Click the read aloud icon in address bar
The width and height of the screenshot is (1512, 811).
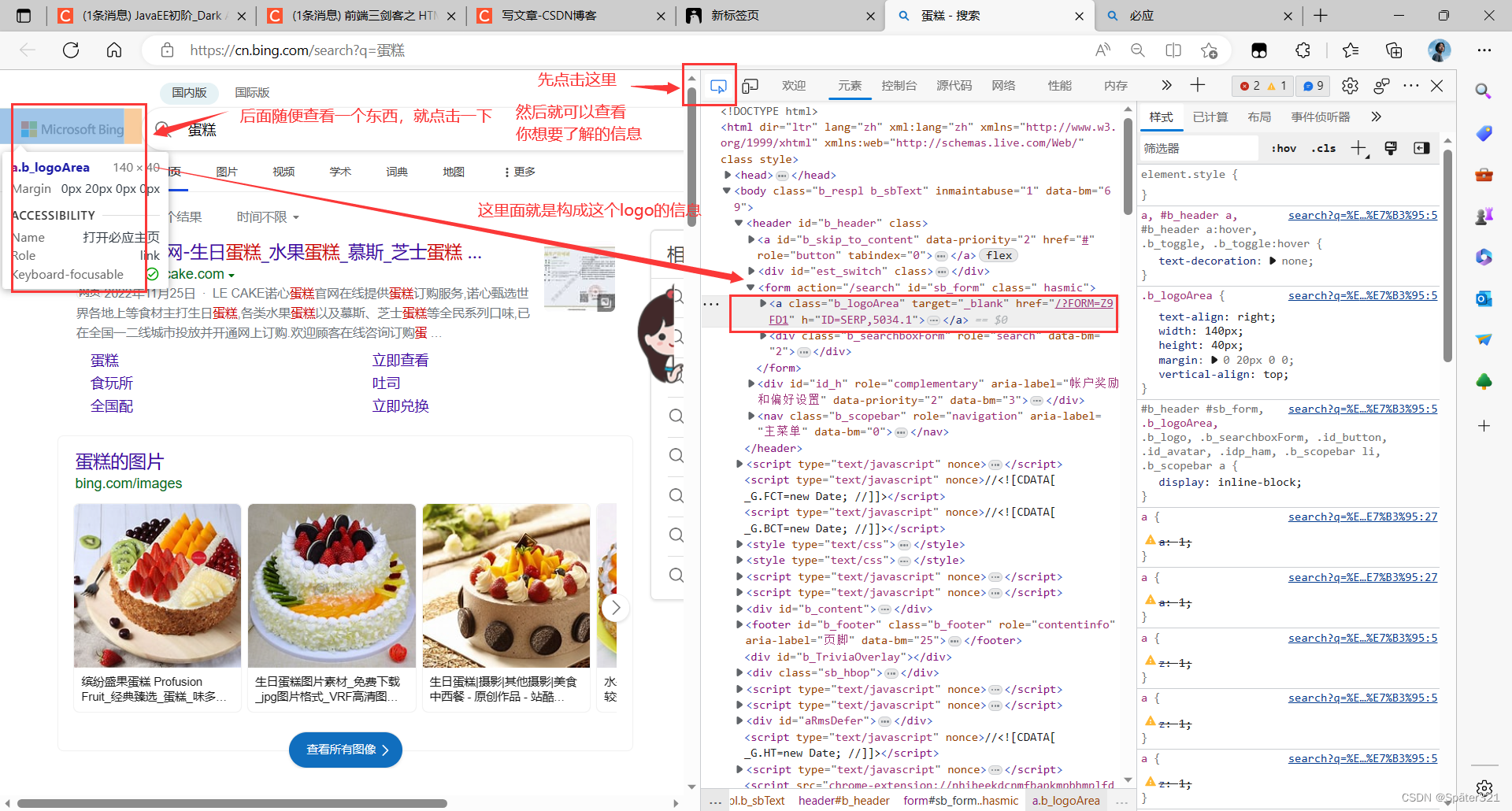point(1102,50)
